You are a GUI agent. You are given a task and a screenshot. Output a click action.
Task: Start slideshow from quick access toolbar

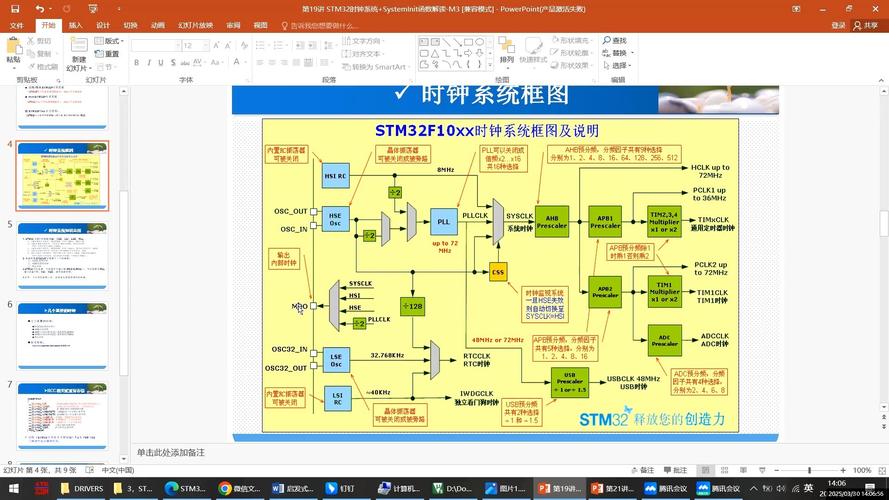pos(93,9)
